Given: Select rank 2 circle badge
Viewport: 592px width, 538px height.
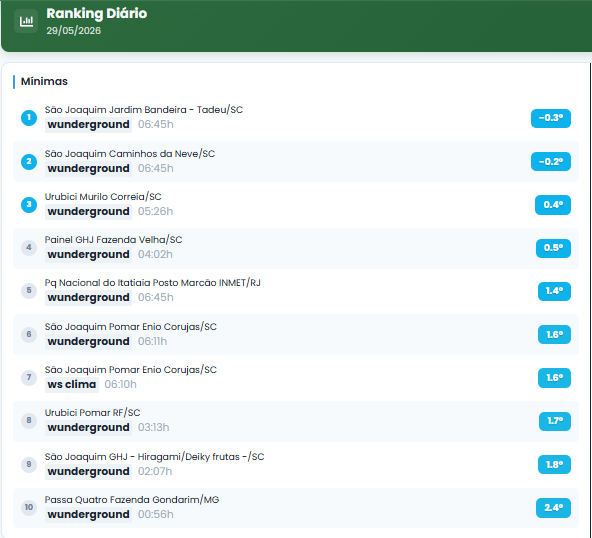Looking at the screenshot, I should click(x=29, y=162).
